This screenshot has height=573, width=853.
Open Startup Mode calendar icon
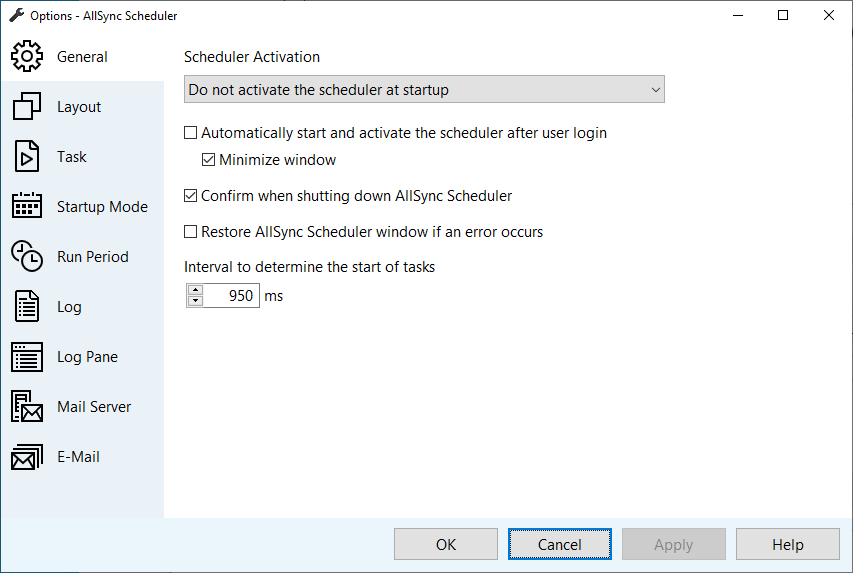coord(27,207)
